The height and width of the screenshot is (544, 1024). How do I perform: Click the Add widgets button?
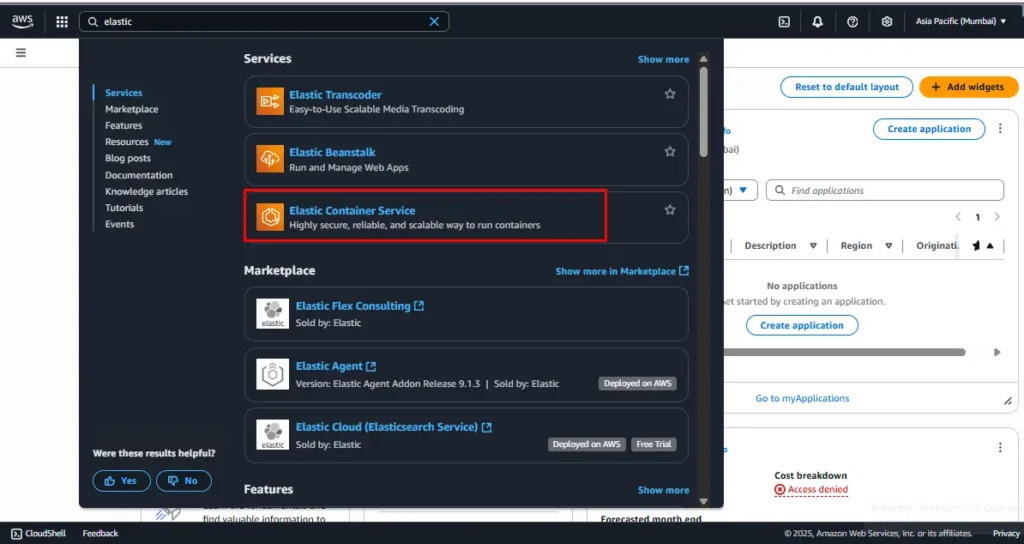tap(968, 87)
